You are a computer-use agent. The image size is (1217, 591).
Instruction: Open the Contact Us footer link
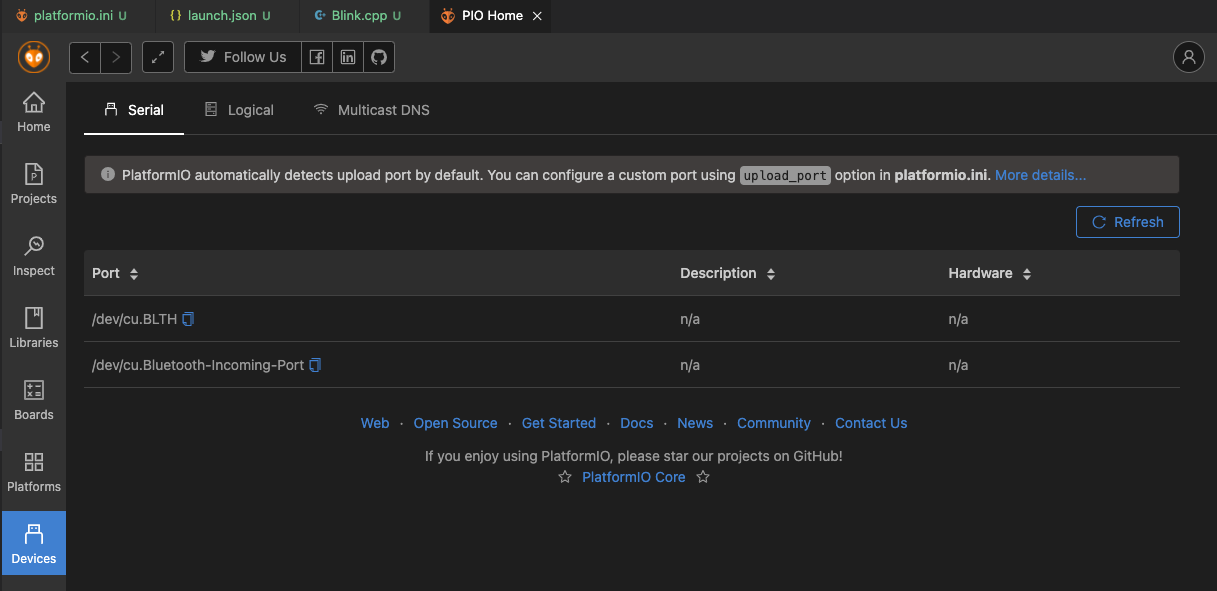[871, 423]
